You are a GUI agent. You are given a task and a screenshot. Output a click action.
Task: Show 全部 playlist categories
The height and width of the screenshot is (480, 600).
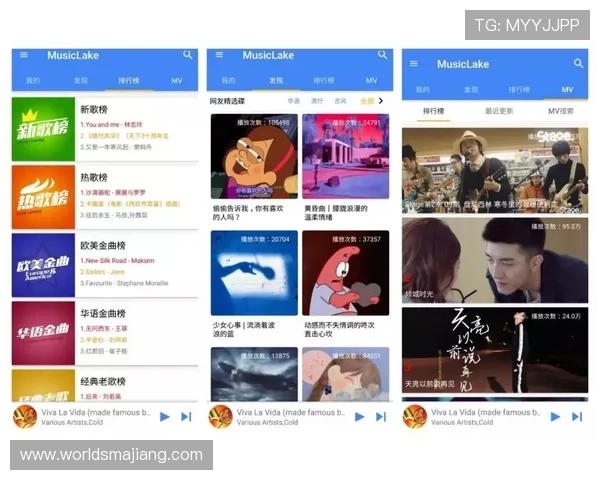[367, 101]
